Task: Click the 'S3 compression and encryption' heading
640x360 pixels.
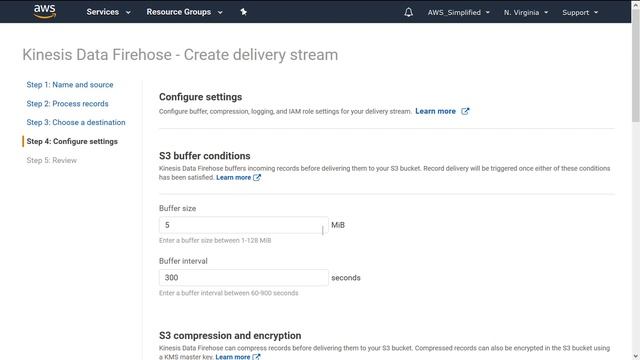Action: (x=230, y=336)
